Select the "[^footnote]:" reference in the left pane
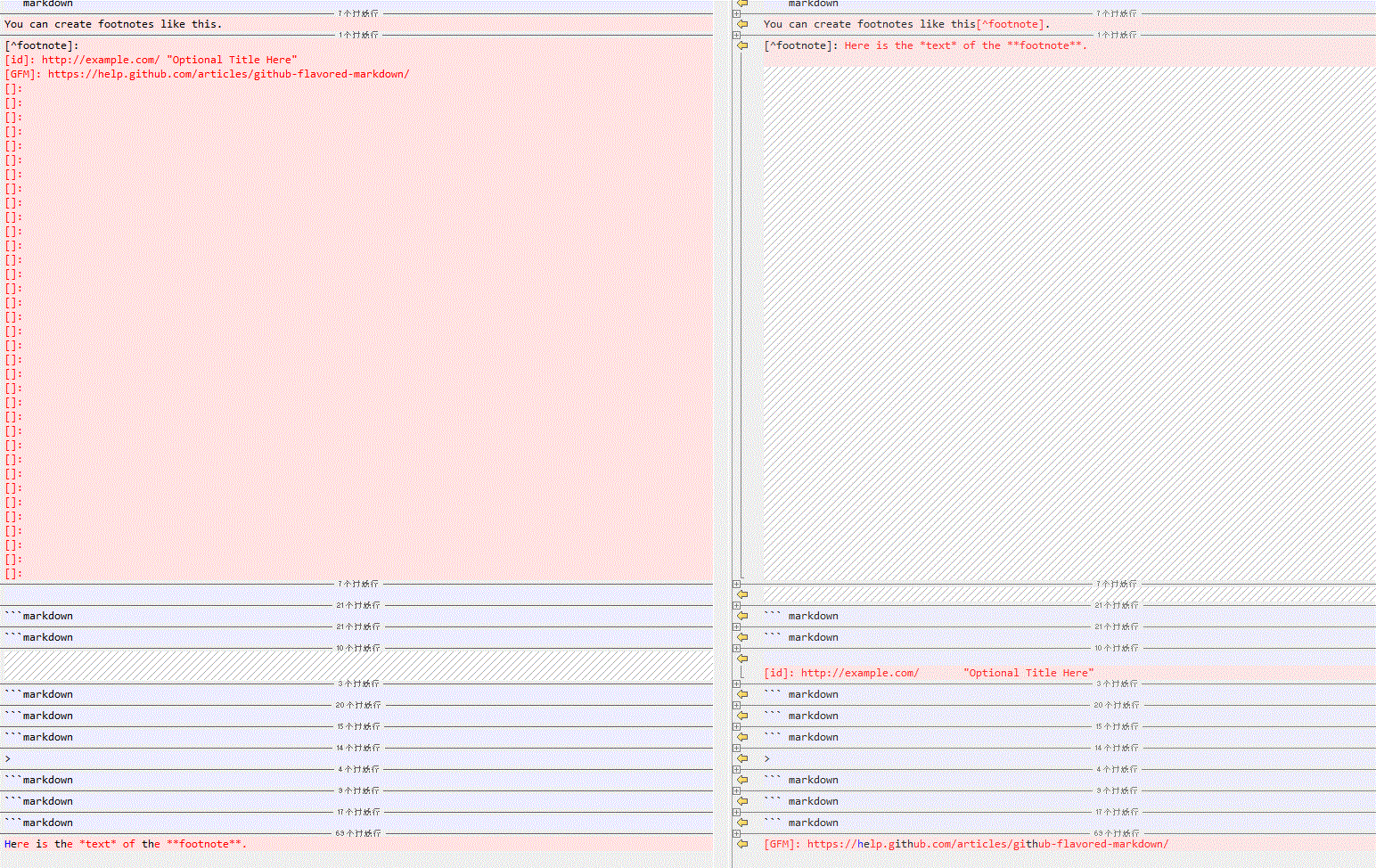The height and width of the screenshot is (868, 1376). pyautogui.click(x=40, y=45)
